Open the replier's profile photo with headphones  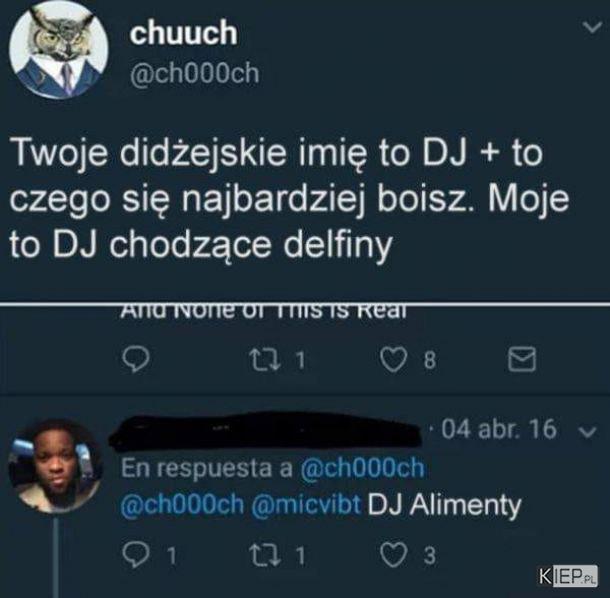point(55,465)
